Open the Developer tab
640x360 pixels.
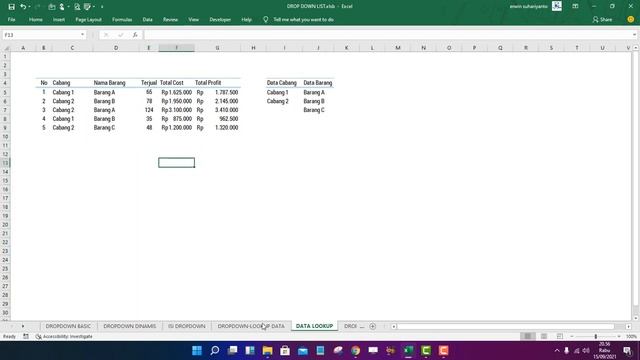[220, 20]
